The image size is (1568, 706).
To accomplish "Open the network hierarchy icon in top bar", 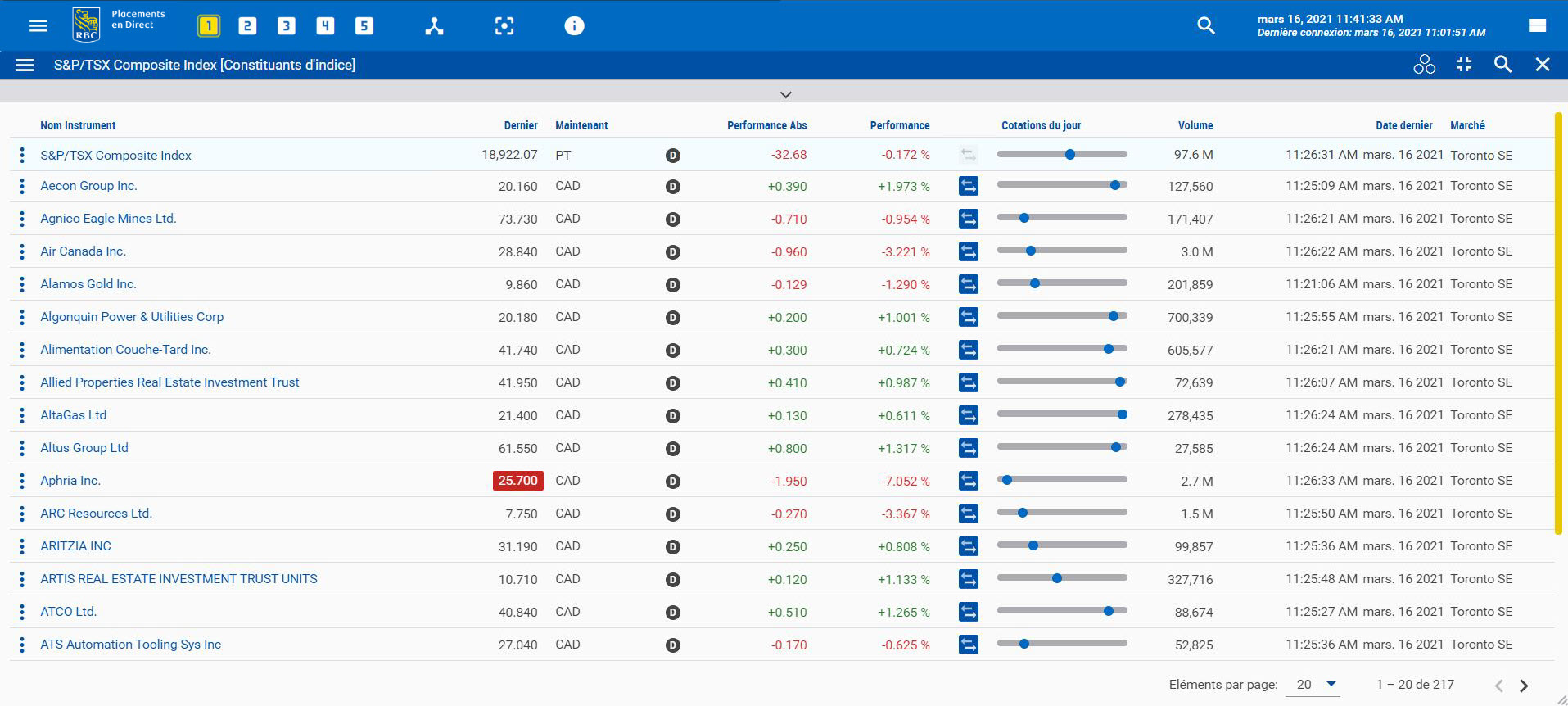I will tap(434, 26).
